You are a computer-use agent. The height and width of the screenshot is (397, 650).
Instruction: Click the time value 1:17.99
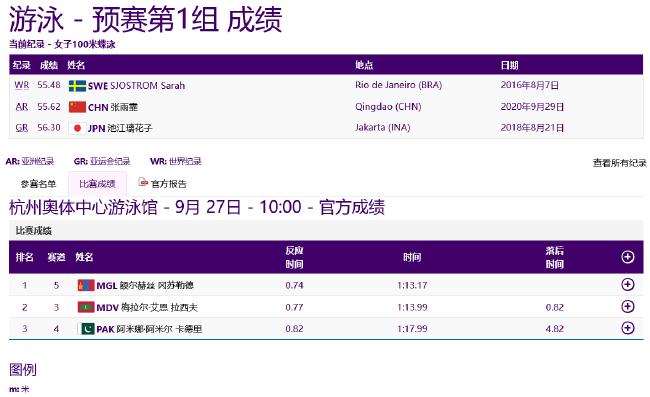pos(412,329)
